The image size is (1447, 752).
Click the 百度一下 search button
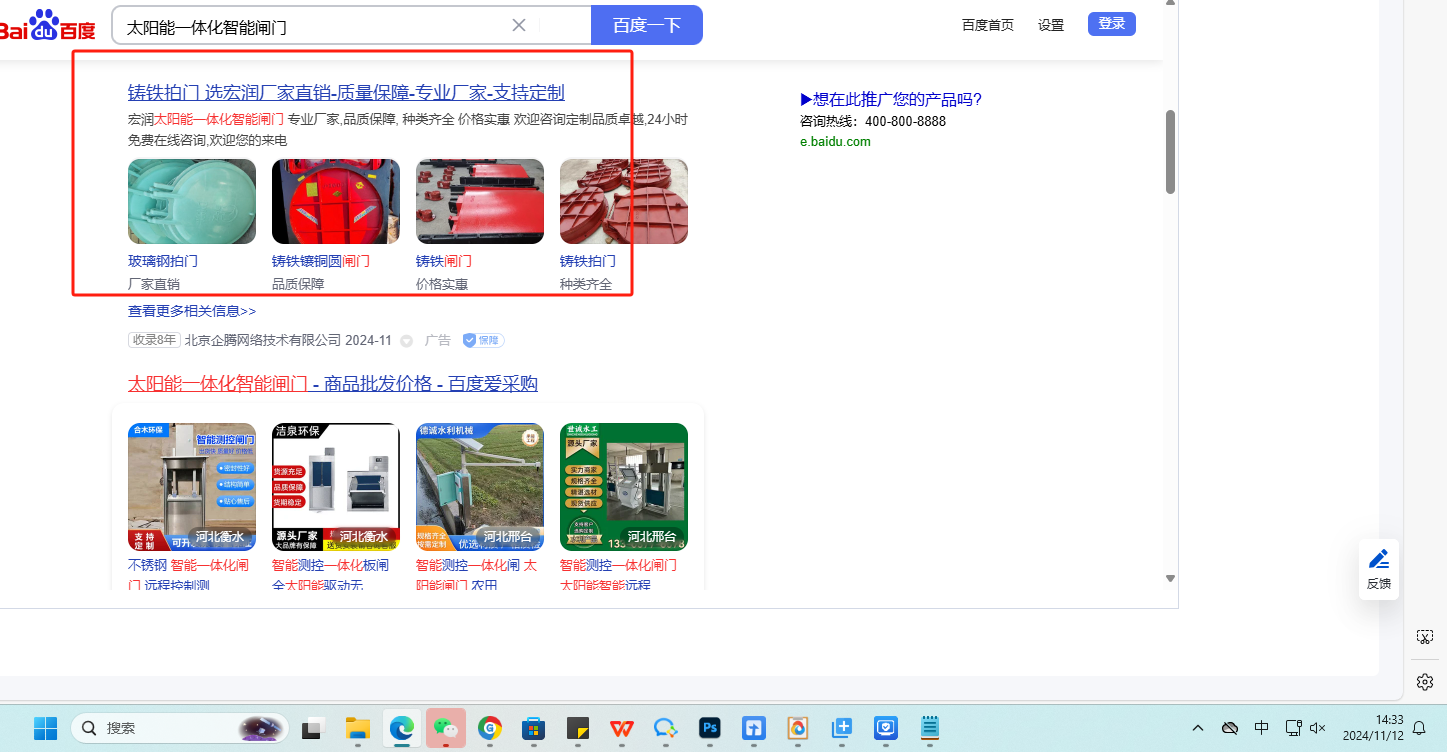[x=647, y=25]
